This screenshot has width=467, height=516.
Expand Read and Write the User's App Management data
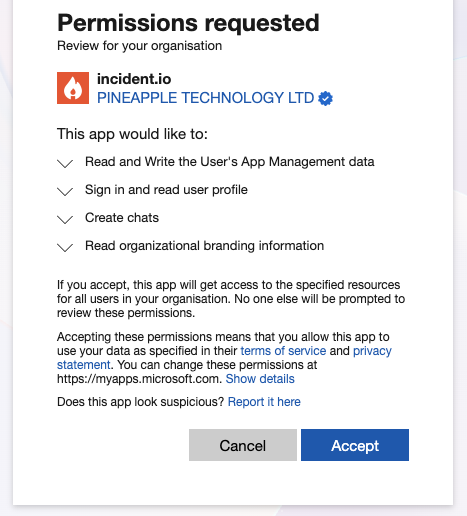[65, 163]
